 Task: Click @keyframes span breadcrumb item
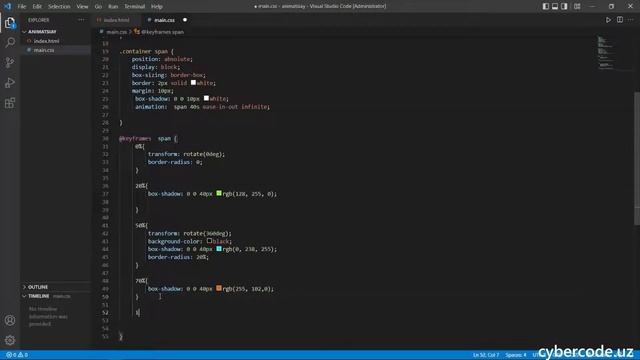(162, 32)
